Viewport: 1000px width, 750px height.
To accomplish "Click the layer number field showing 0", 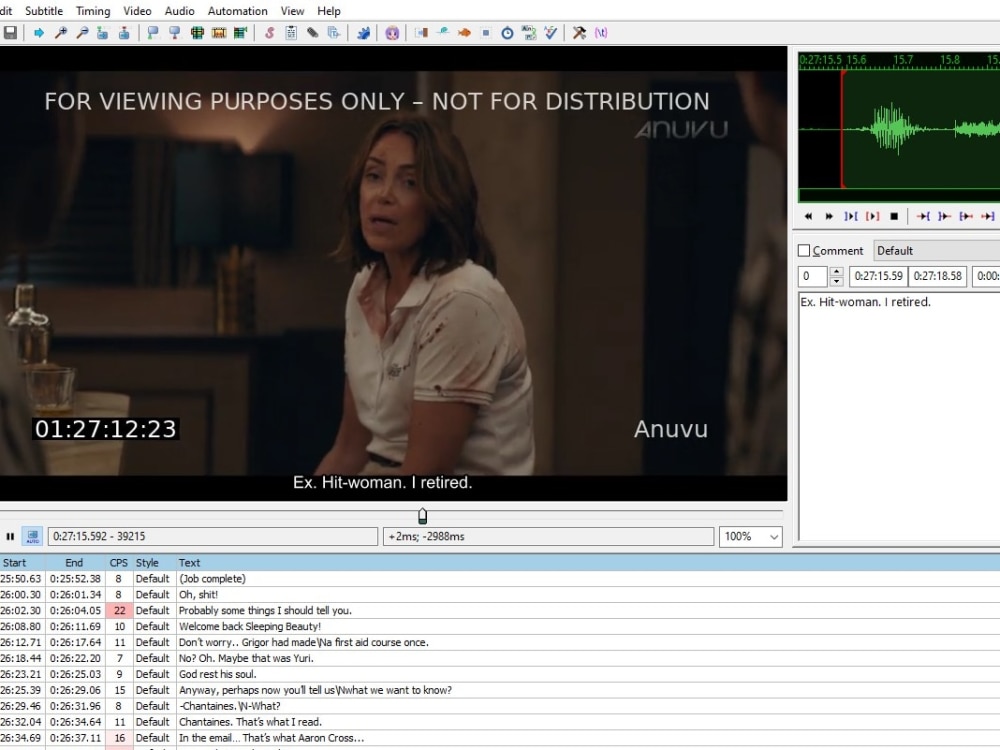I will coord(813,276).
